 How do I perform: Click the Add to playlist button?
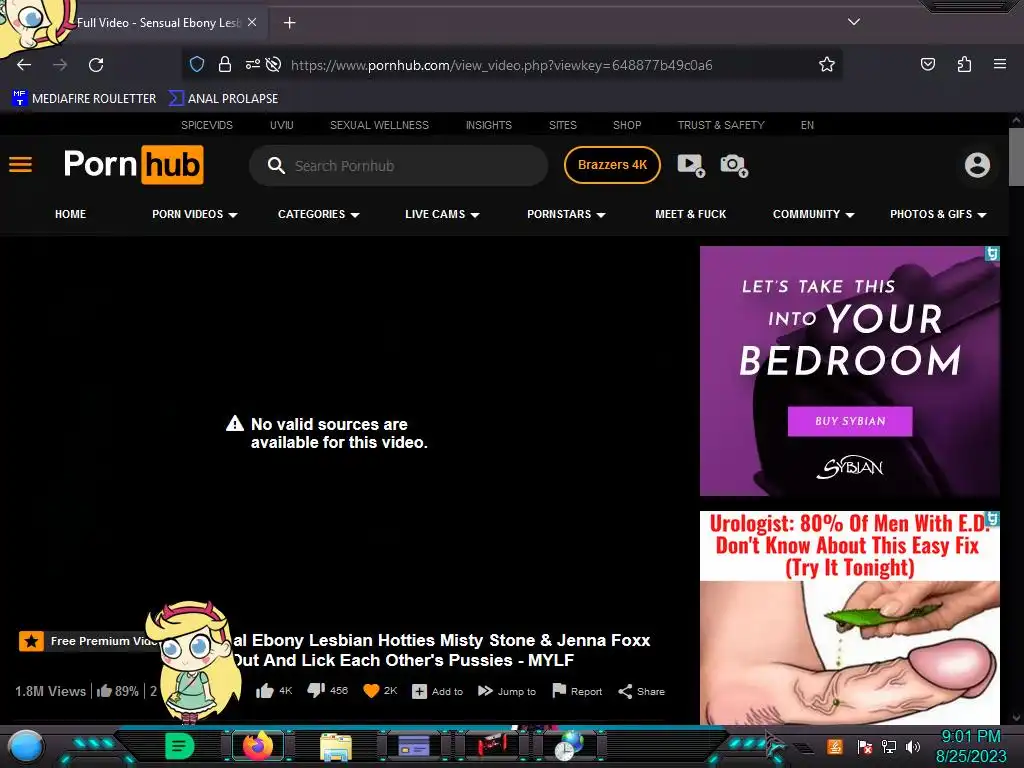click(438, 691)
